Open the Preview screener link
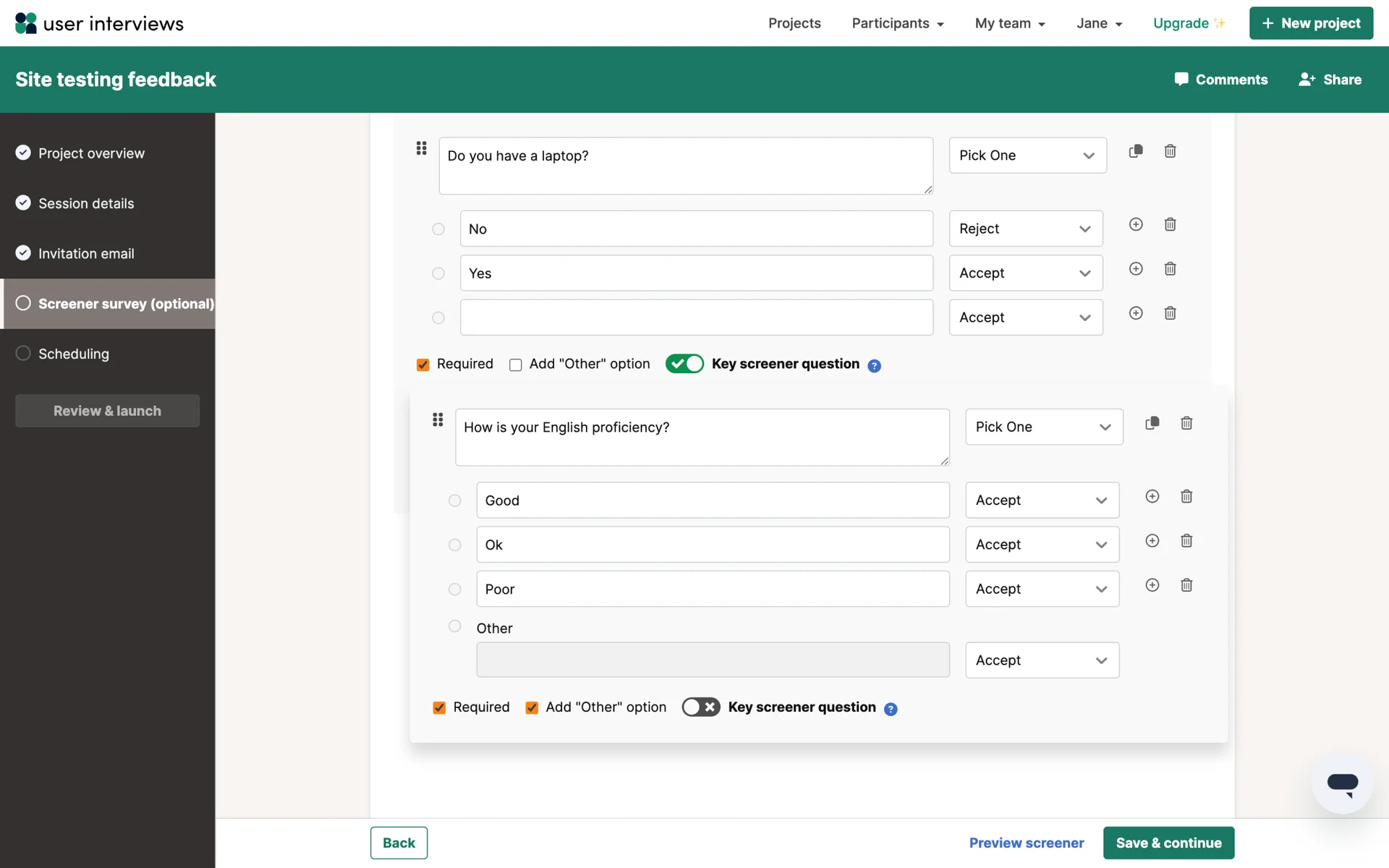 [1026, 843]
